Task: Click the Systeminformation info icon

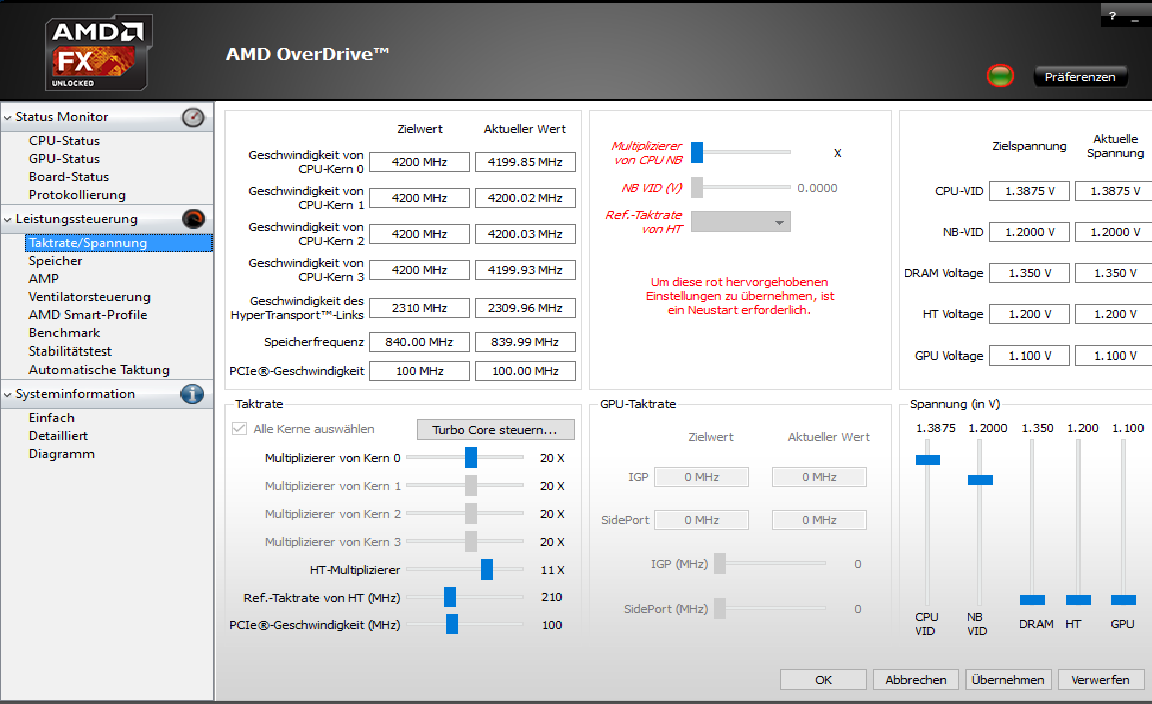Action: [192, 394]
